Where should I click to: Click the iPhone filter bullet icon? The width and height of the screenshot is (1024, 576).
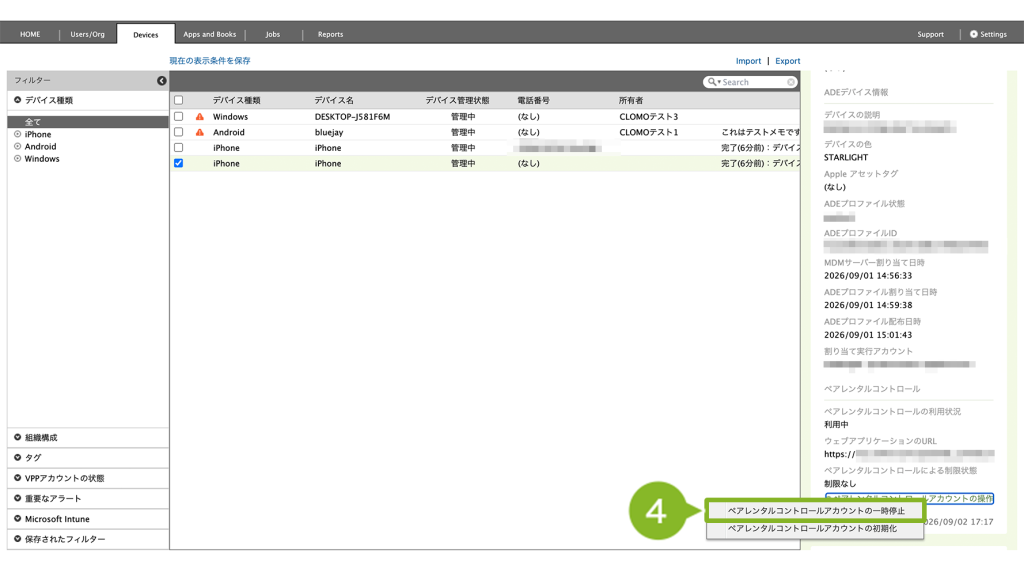pyautogui.click(x=18, y=135)
